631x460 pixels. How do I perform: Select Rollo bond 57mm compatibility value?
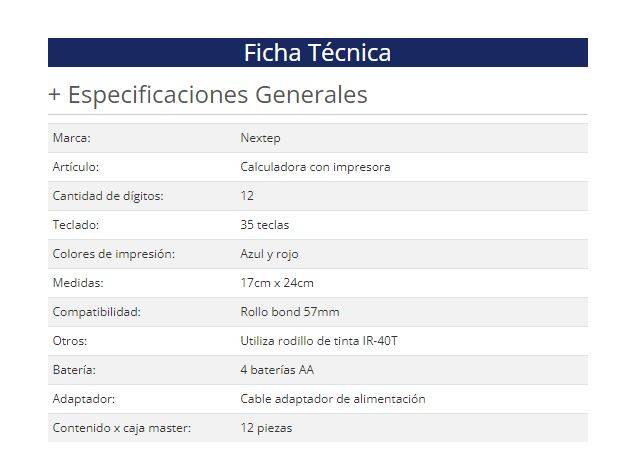point(290,312)
